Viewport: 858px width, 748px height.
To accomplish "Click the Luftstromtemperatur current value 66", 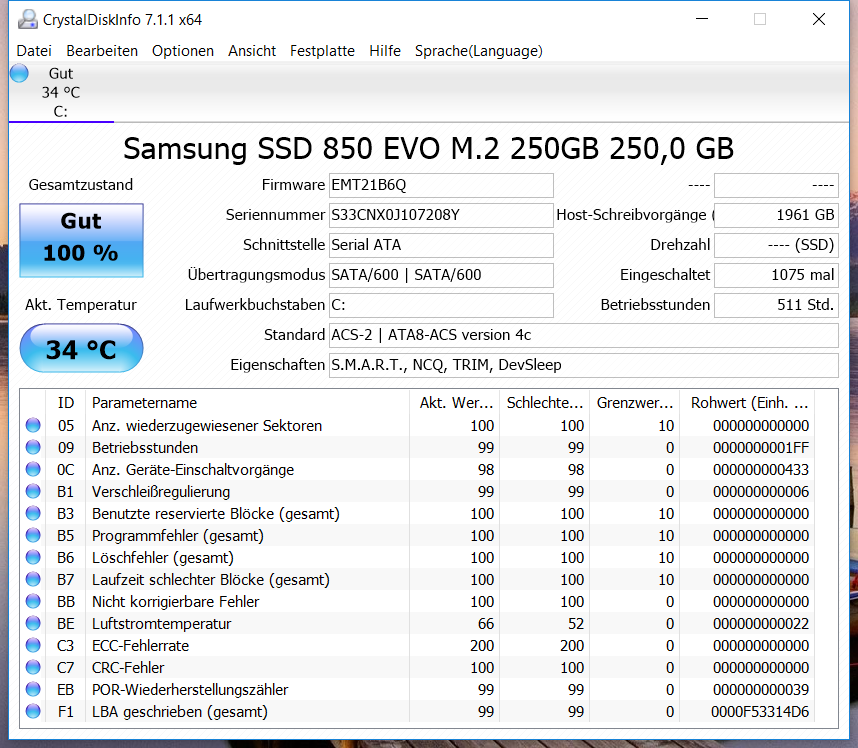I will pos(485,624).
